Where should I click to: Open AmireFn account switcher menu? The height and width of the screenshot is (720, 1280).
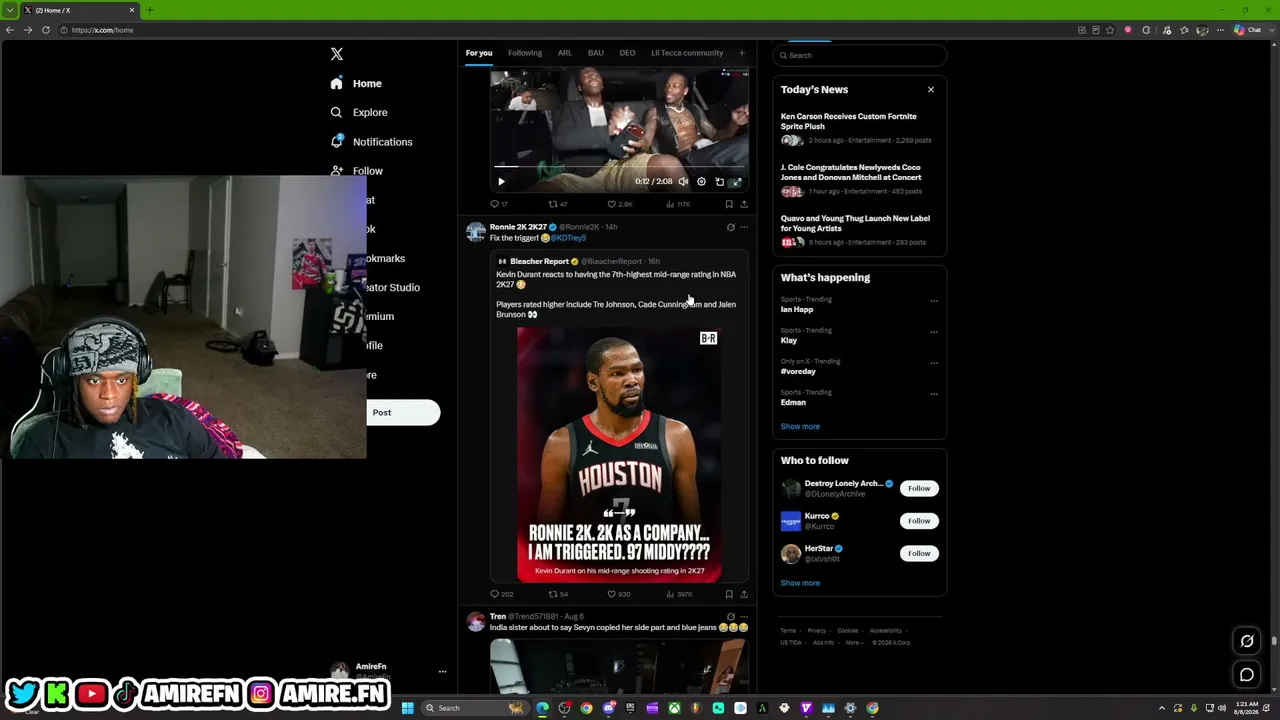pos(388,671)
